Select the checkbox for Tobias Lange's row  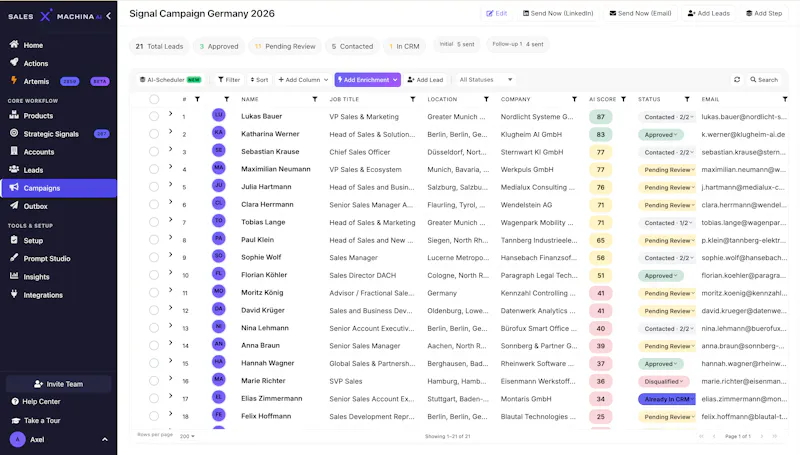[x=154, y=222]
